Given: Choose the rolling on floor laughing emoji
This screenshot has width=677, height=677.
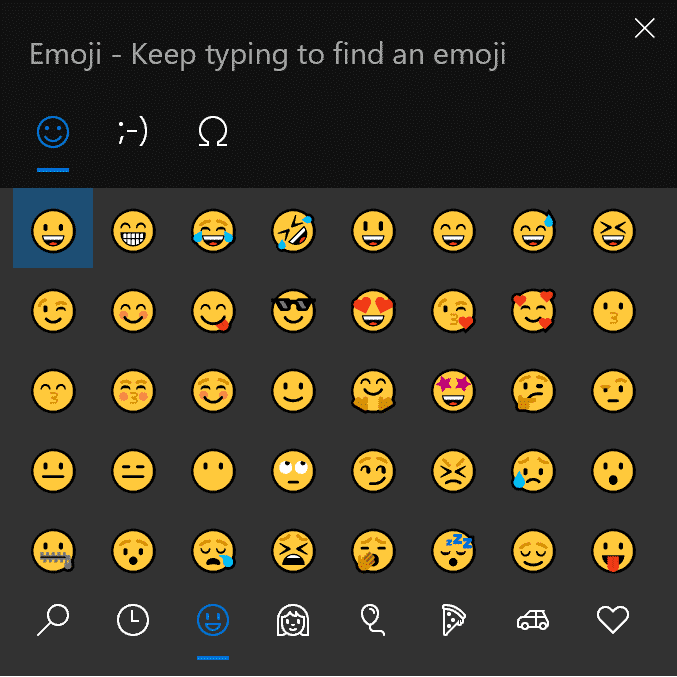Looking at the screenshot, I should [x=293, y=231].
